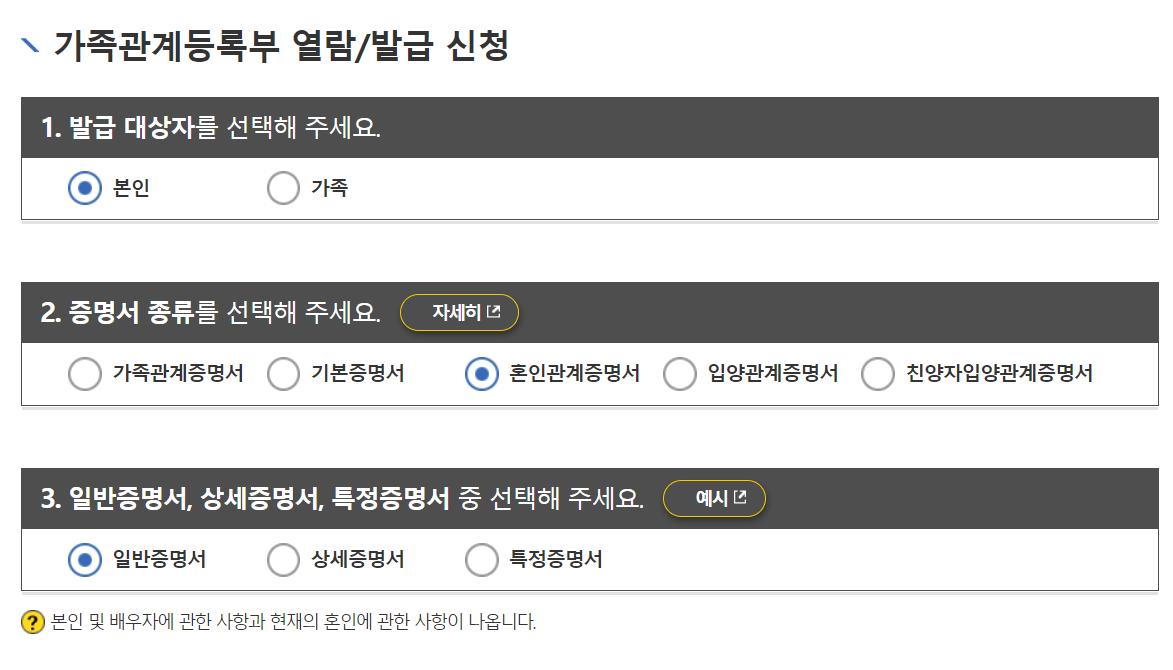Open the 예시 example button

pyautogui.click(x=714, y=498)
